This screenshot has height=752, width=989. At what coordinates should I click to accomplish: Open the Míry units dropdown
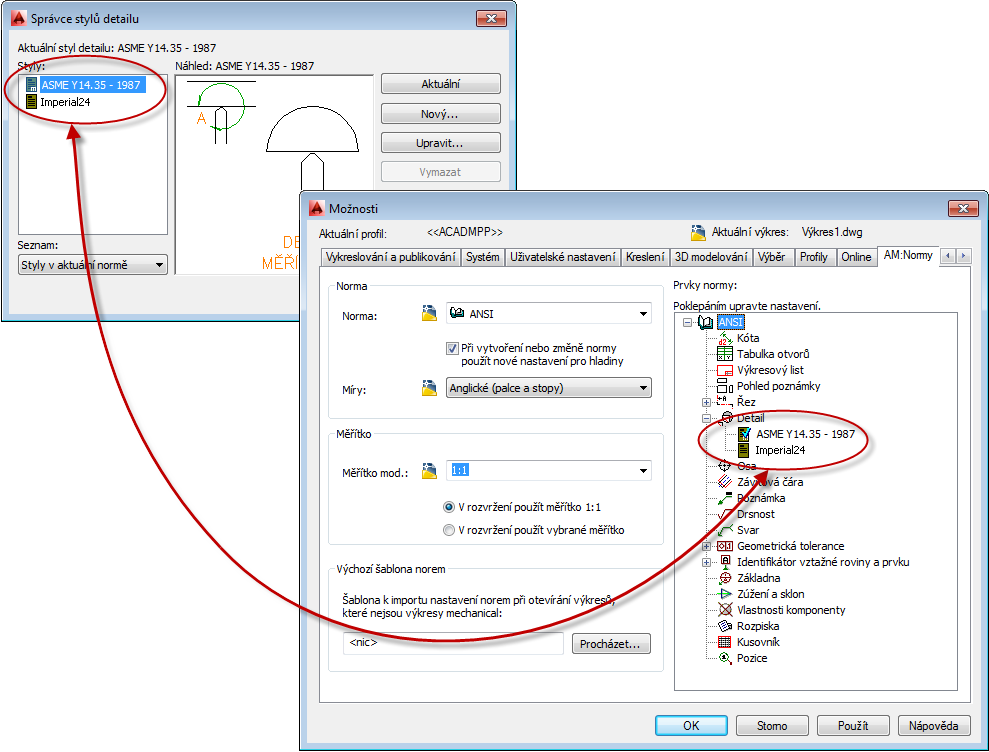coord(643,388)
